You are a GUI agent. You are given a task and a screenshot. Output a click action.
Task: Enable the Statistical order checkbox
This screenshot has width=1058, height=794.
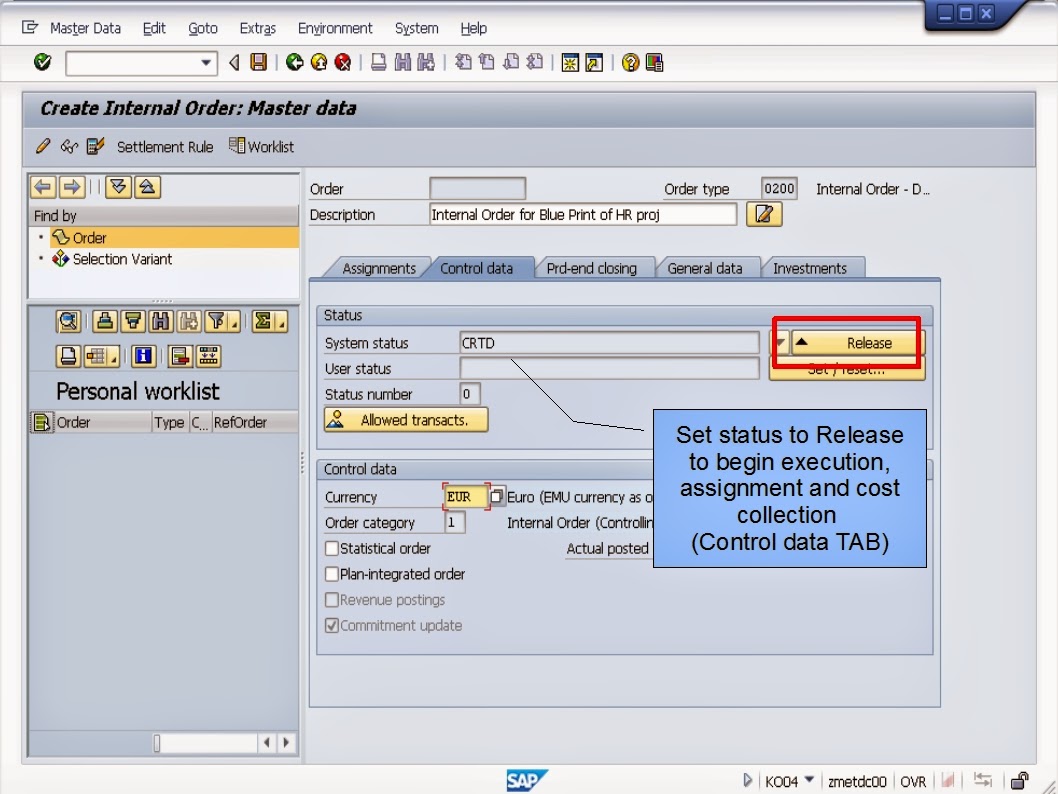coord(330,546)
